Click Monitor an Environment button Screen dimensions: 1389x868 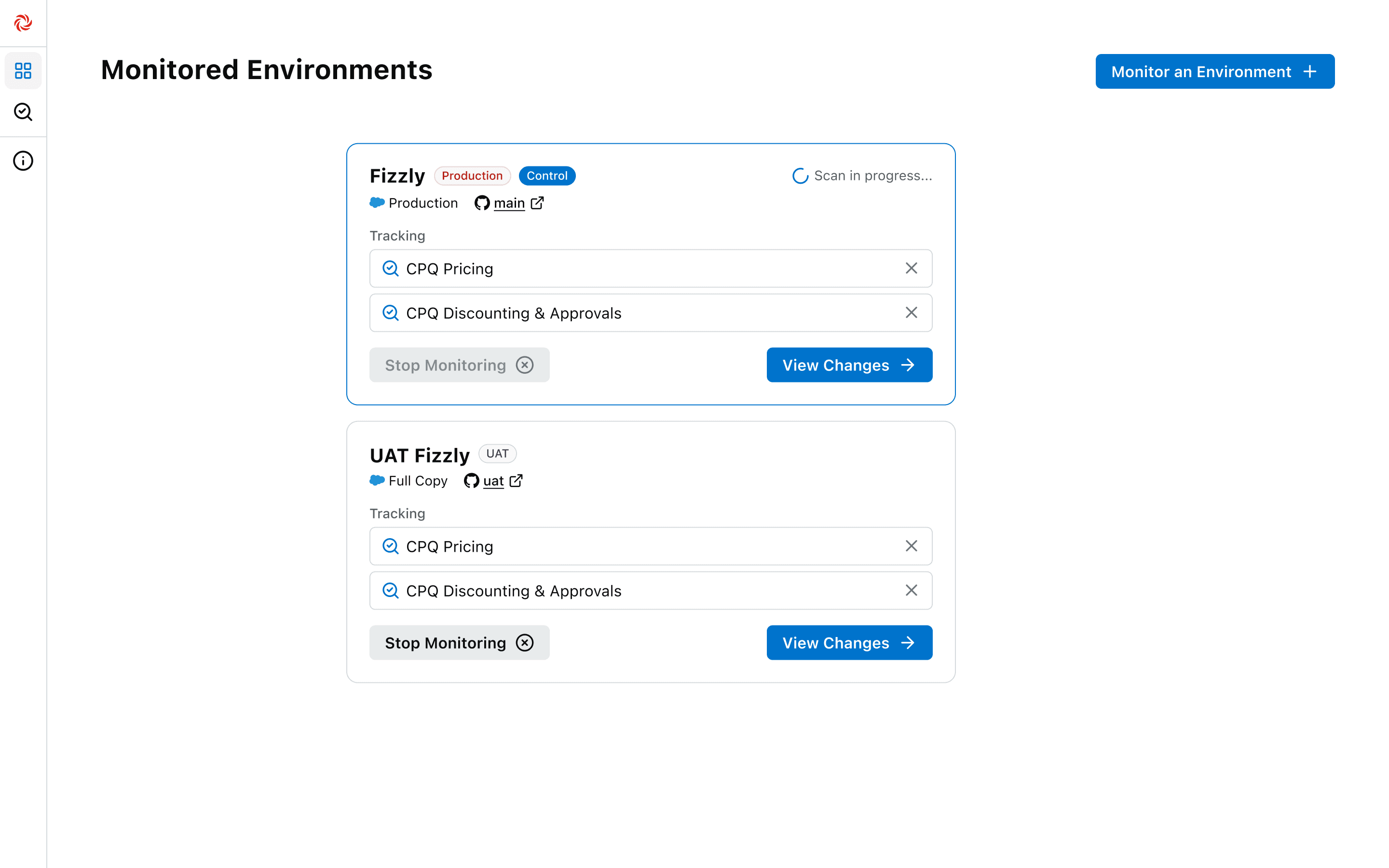(x=1214, y=72)
